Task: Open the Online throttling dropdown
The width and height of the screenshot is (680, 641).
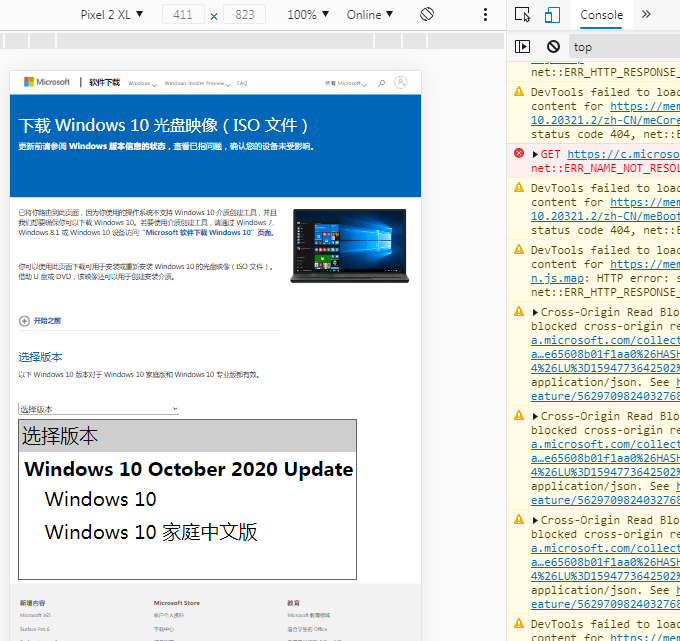Action: tap(369, 15)
